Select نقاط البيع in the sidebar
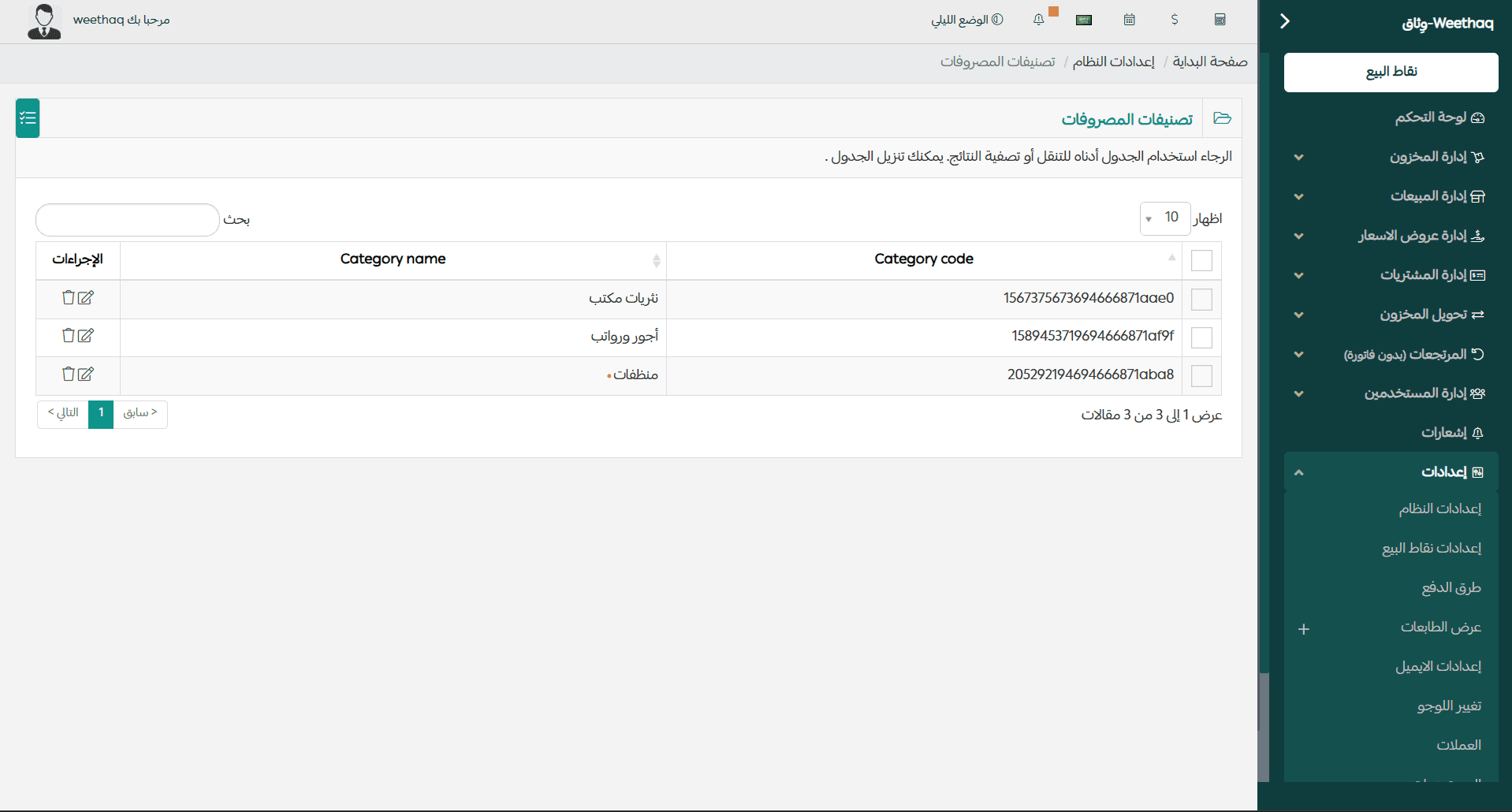Screen dimensions: 1512x812 click(1390, 72)
